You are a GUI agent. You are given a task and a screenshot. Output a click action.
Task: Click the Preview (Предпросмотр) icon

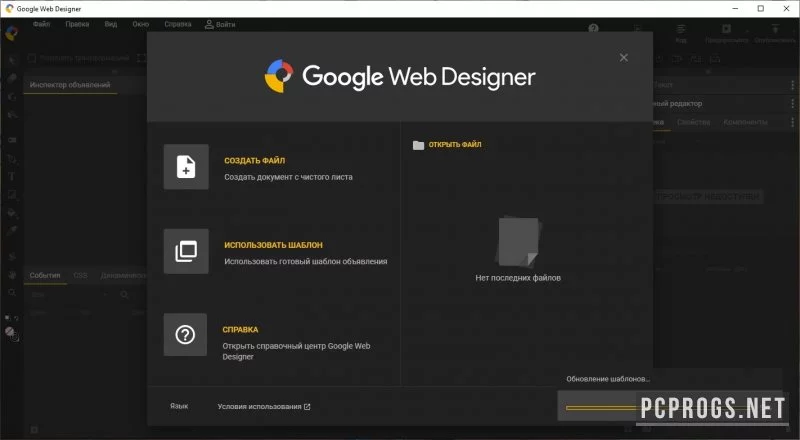pos(727,29)
